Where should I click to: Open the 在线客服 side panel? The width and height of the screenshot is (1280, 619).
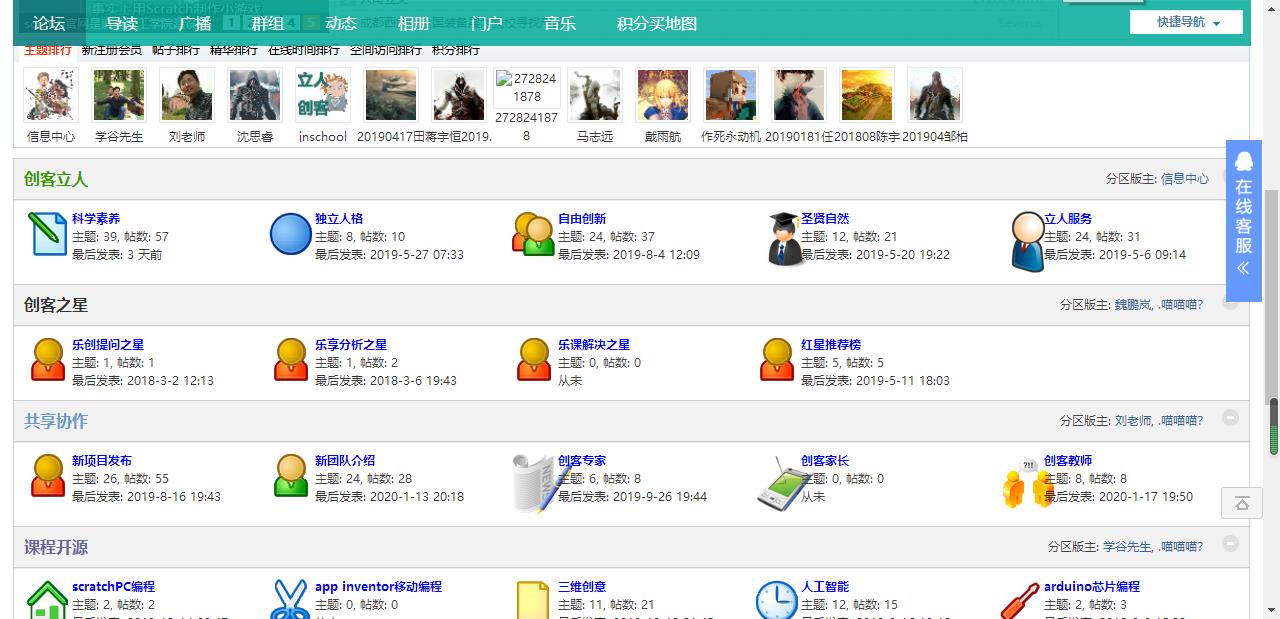[x=1243, y=220]
